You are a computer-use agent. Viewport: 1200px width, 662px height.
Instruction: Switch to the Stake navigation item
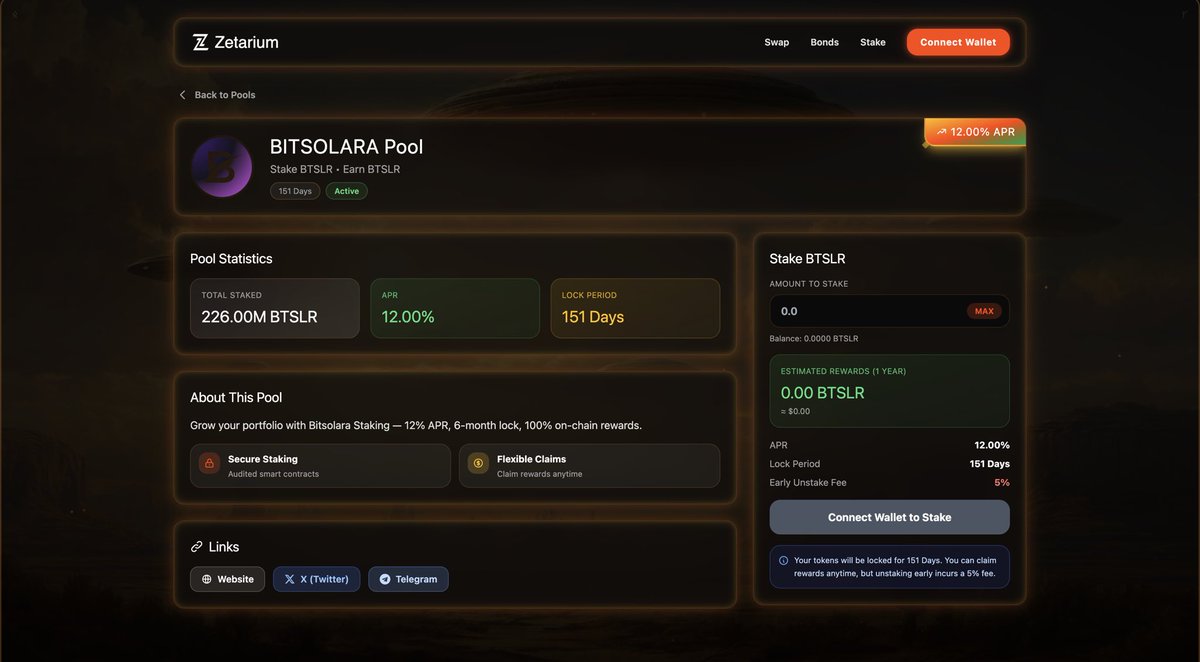[872, 42]
